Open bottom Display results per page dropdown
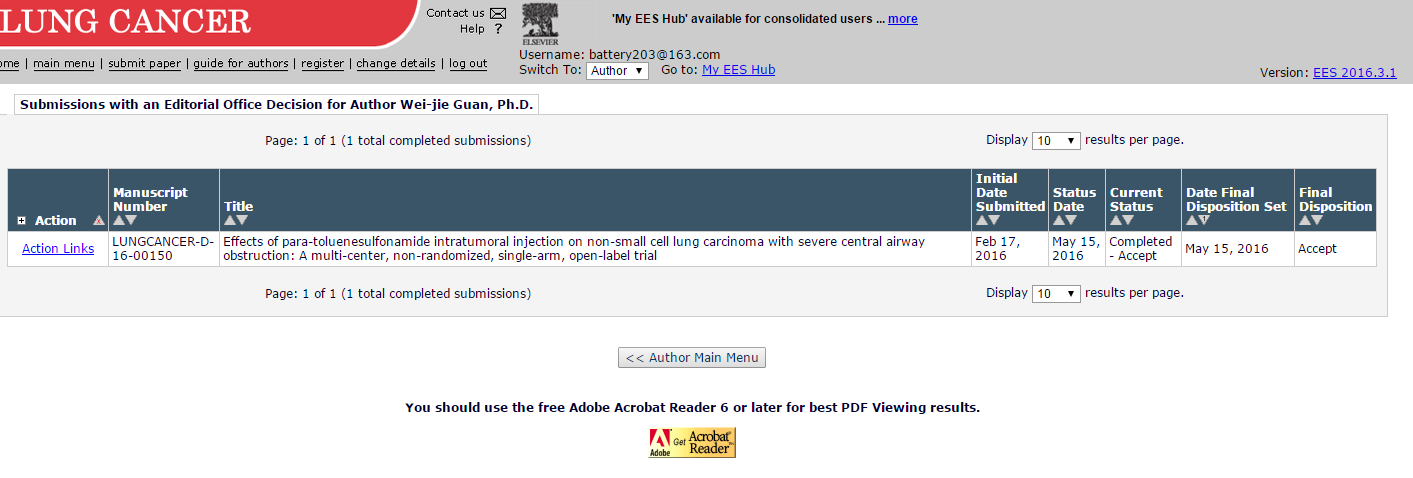Image resolution: width=1413 pixels, height=478 pixels. tap(1056, 294)
